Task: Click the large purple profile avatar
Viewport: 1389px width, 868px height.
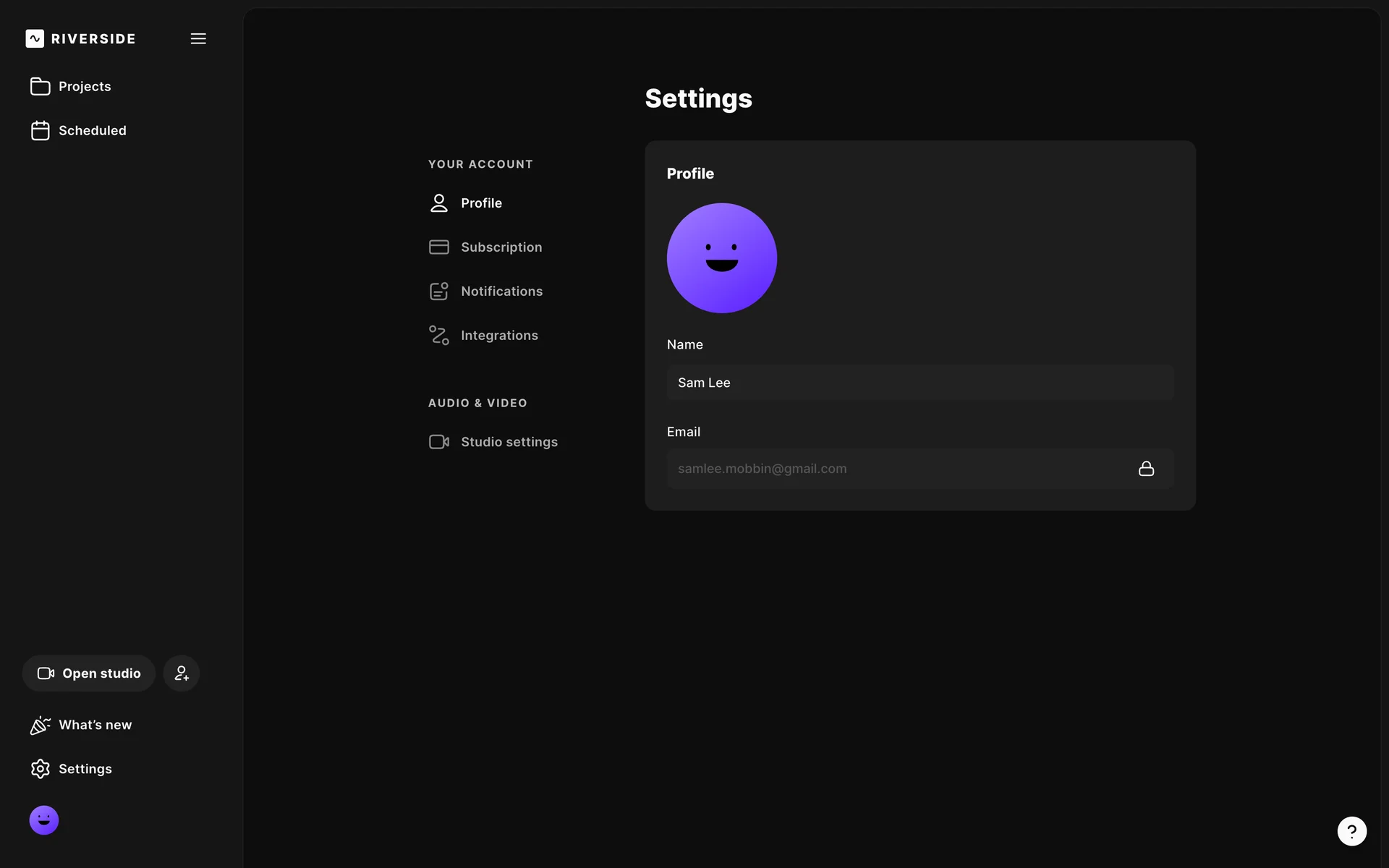Action: pos(721,258)
